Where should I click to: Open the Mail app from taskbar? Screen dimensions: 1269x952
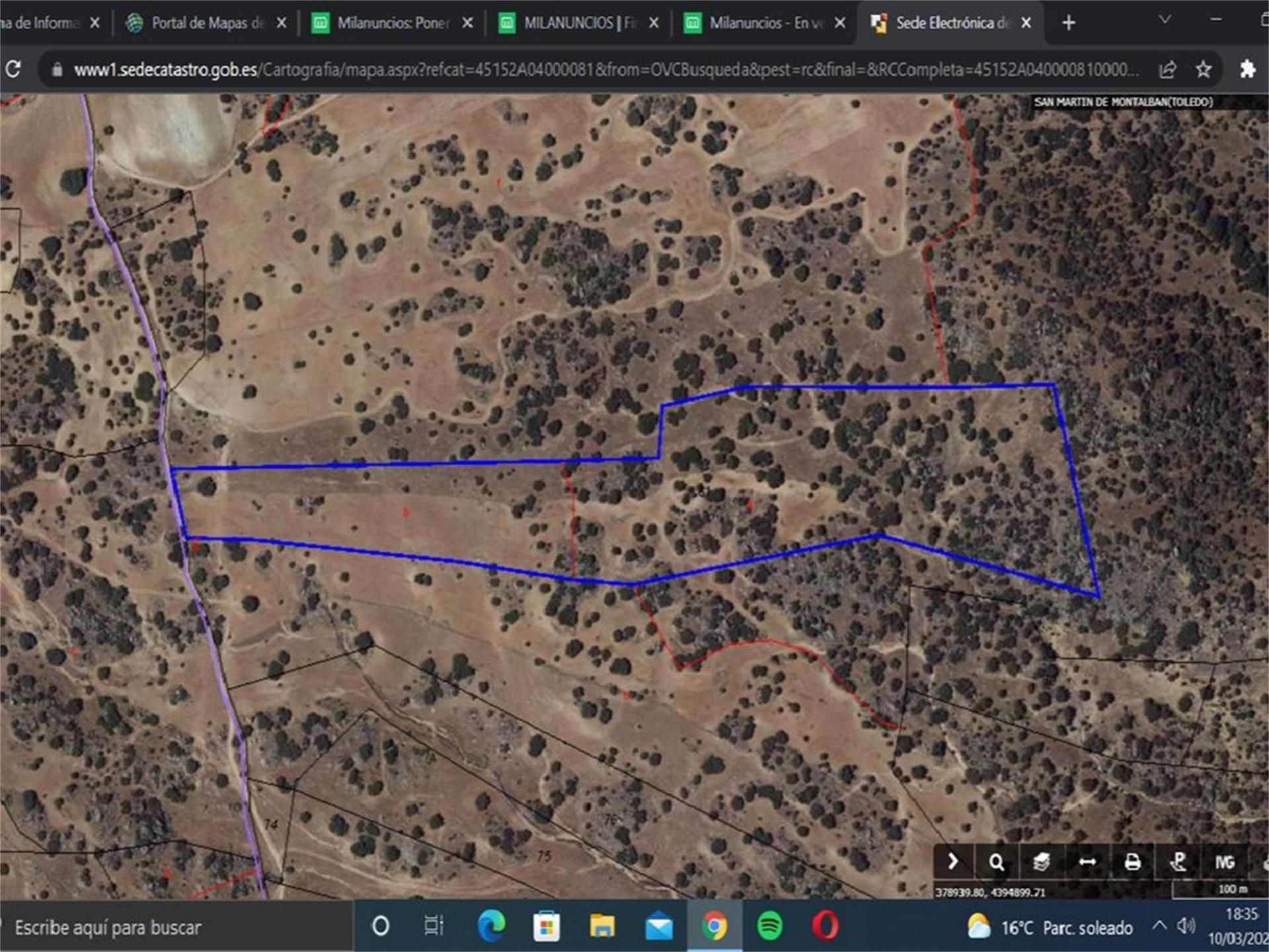point(659,928)
